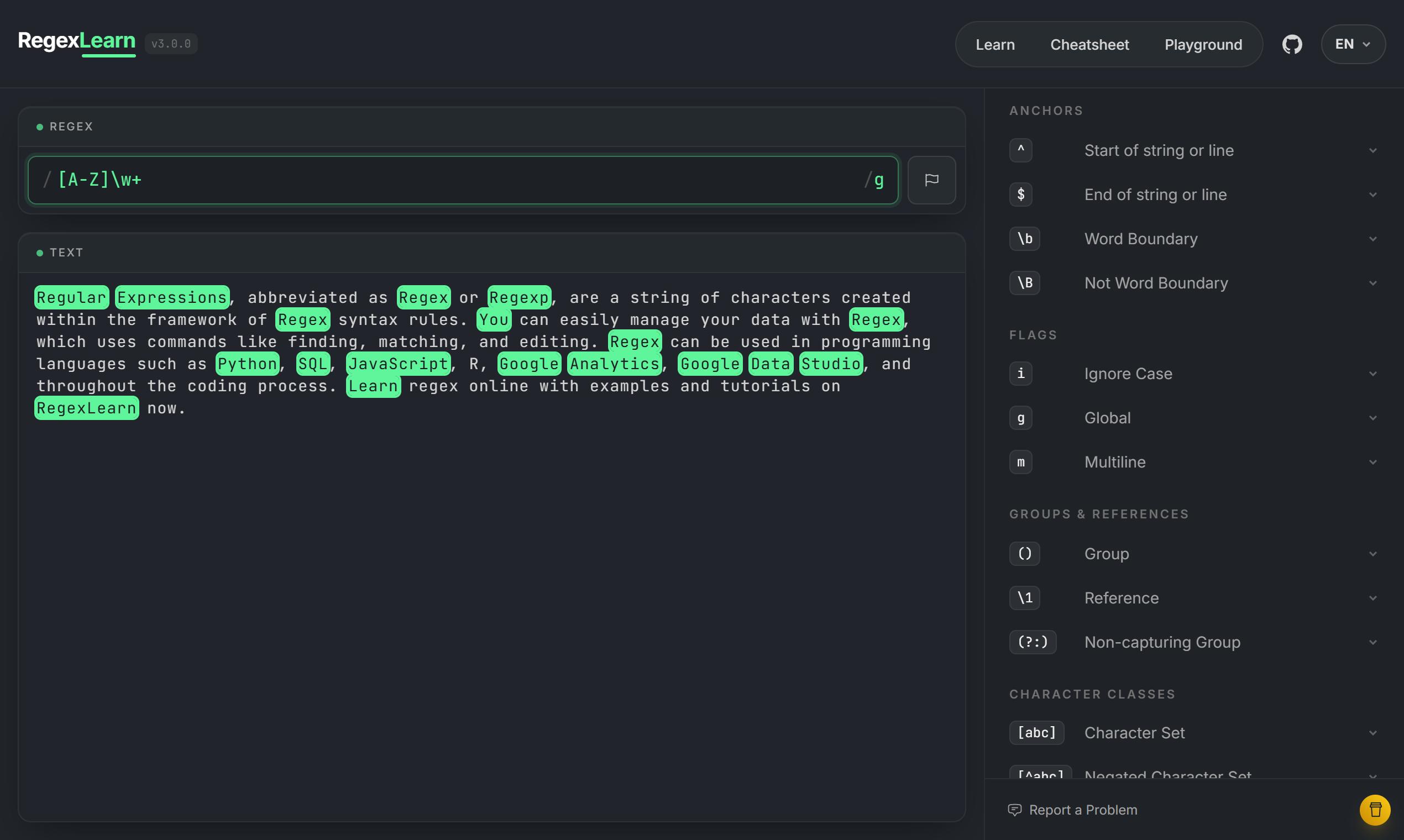Image resolution: width=1404 pixels, height=840 pixels.
Task: Click the highlighted match "Data"
Action: (771, 364)
